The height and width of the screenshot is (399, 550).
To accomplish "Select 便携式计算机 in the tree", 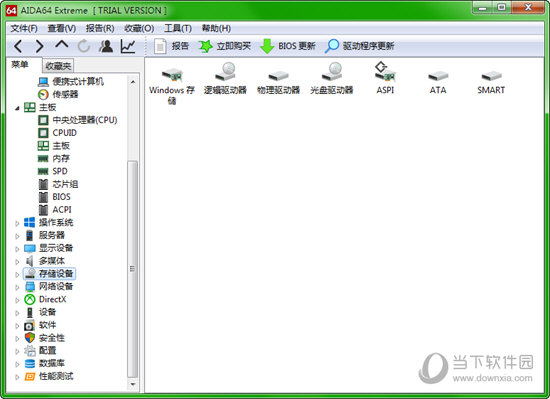I will [x=78, y=82].
